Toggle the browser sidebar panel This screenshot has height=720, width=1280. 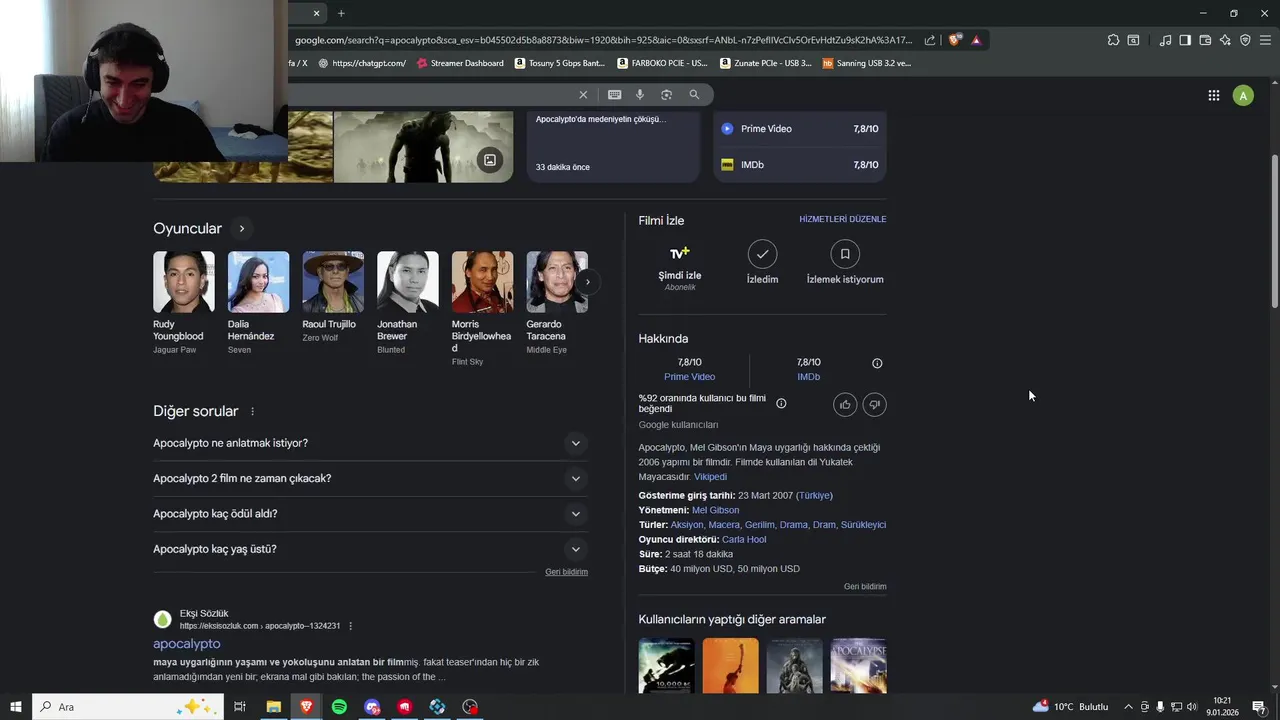1185,40
